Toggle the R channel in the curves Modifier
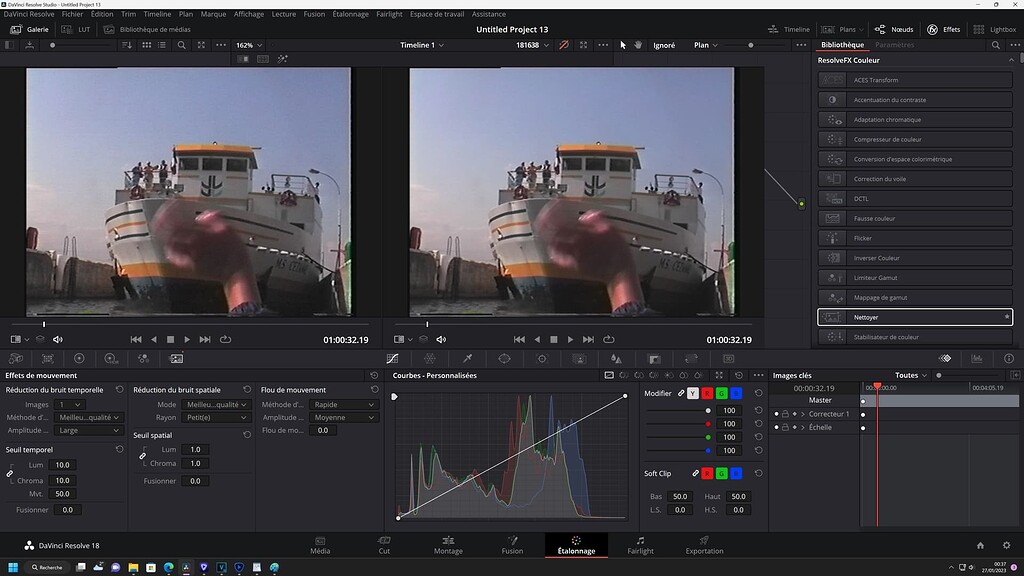1024x576 pixels. pos(708,393)
